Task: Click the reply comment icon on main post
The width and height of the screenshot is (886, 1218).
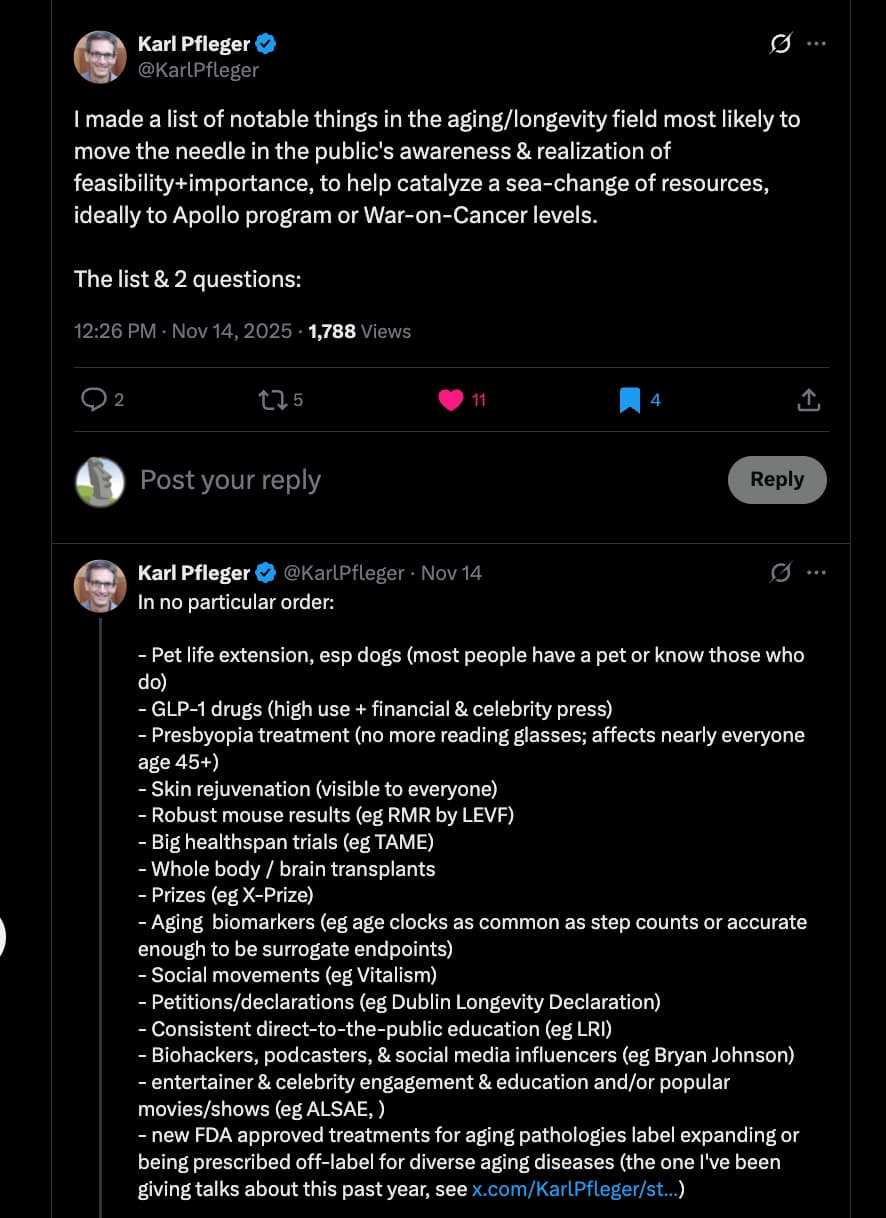Action: [x=94, y=400]
